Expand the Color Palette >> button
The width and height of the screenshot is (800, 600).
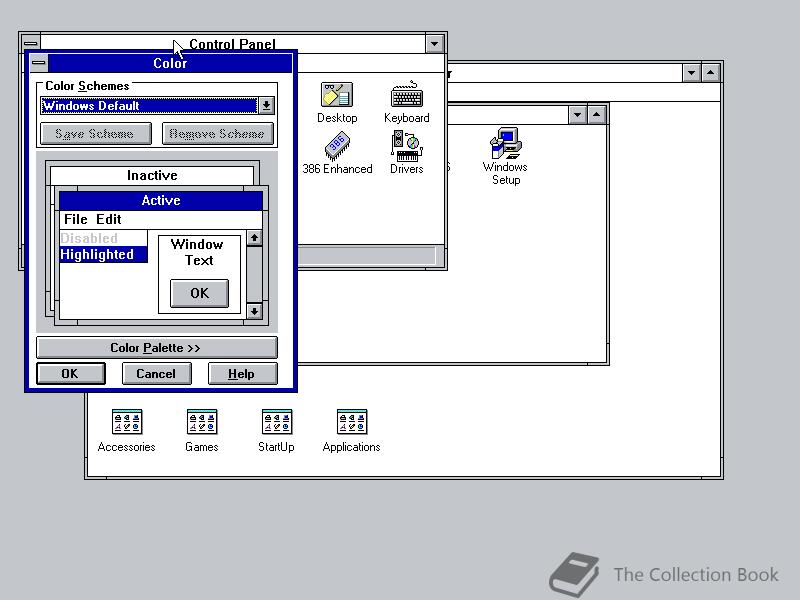tap(157, 347)
